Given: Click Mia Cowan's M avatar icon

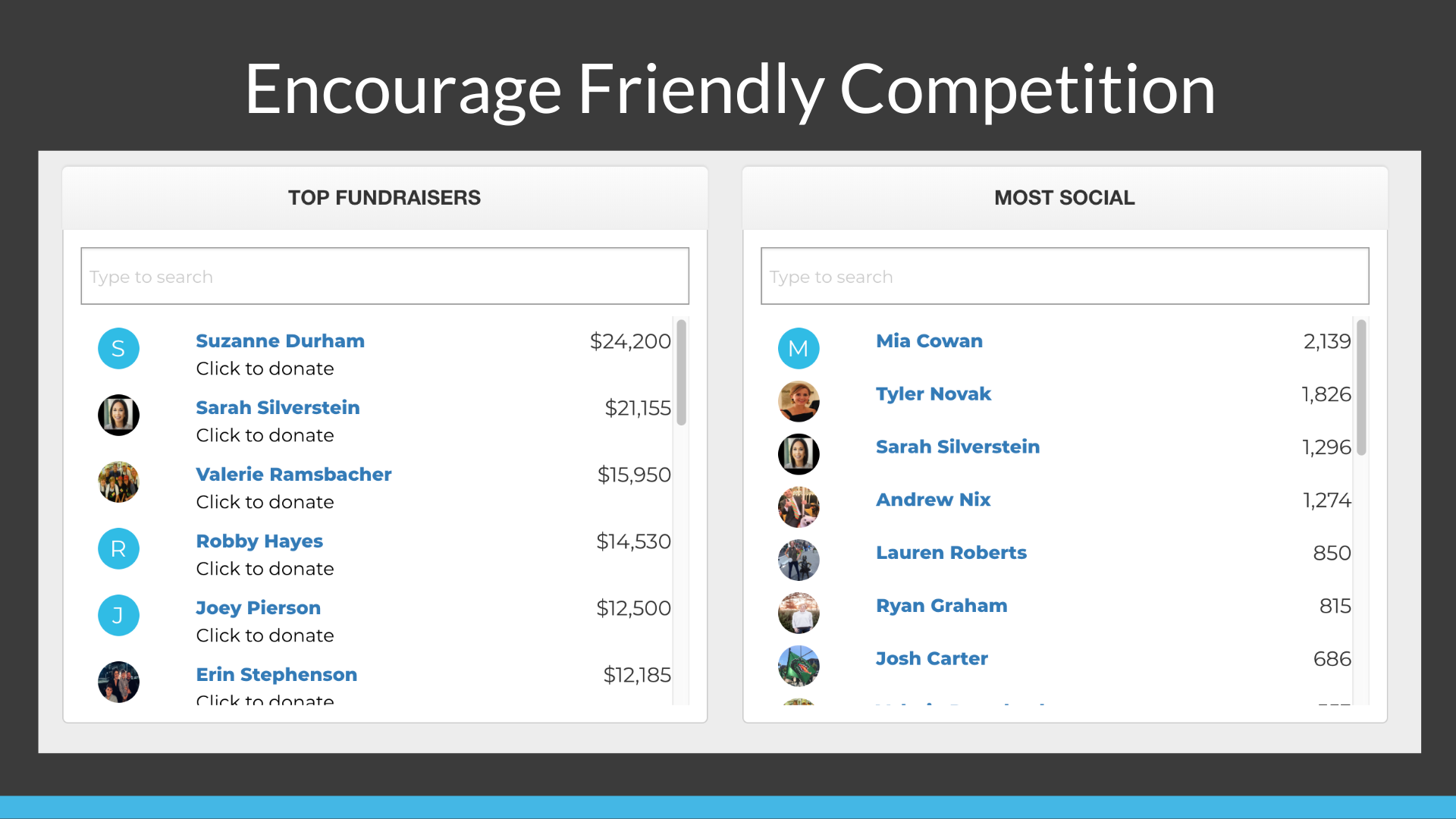Looking at the screenshot, I should click(799, 349).
